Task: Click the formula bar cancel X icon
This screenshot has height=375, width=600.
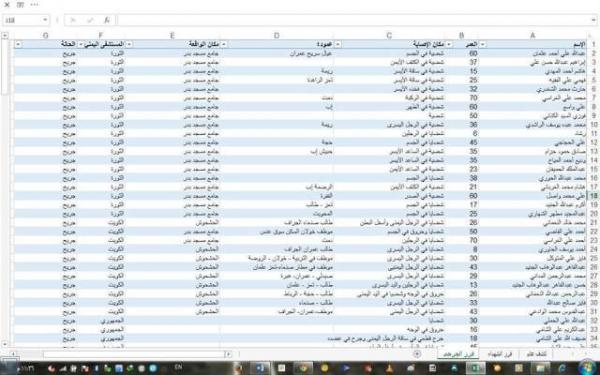Action: (x=72, y=20)
